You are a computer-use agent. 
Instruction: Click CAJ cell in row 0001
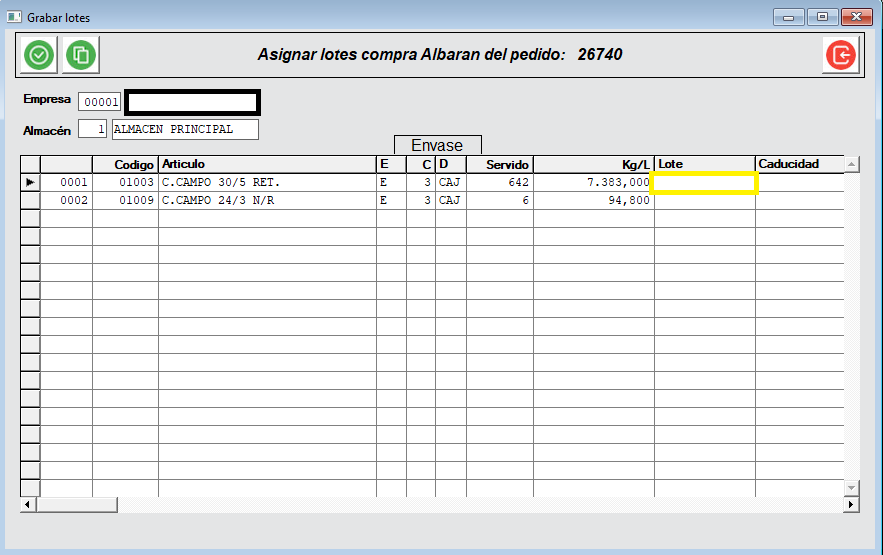point(451,182)
